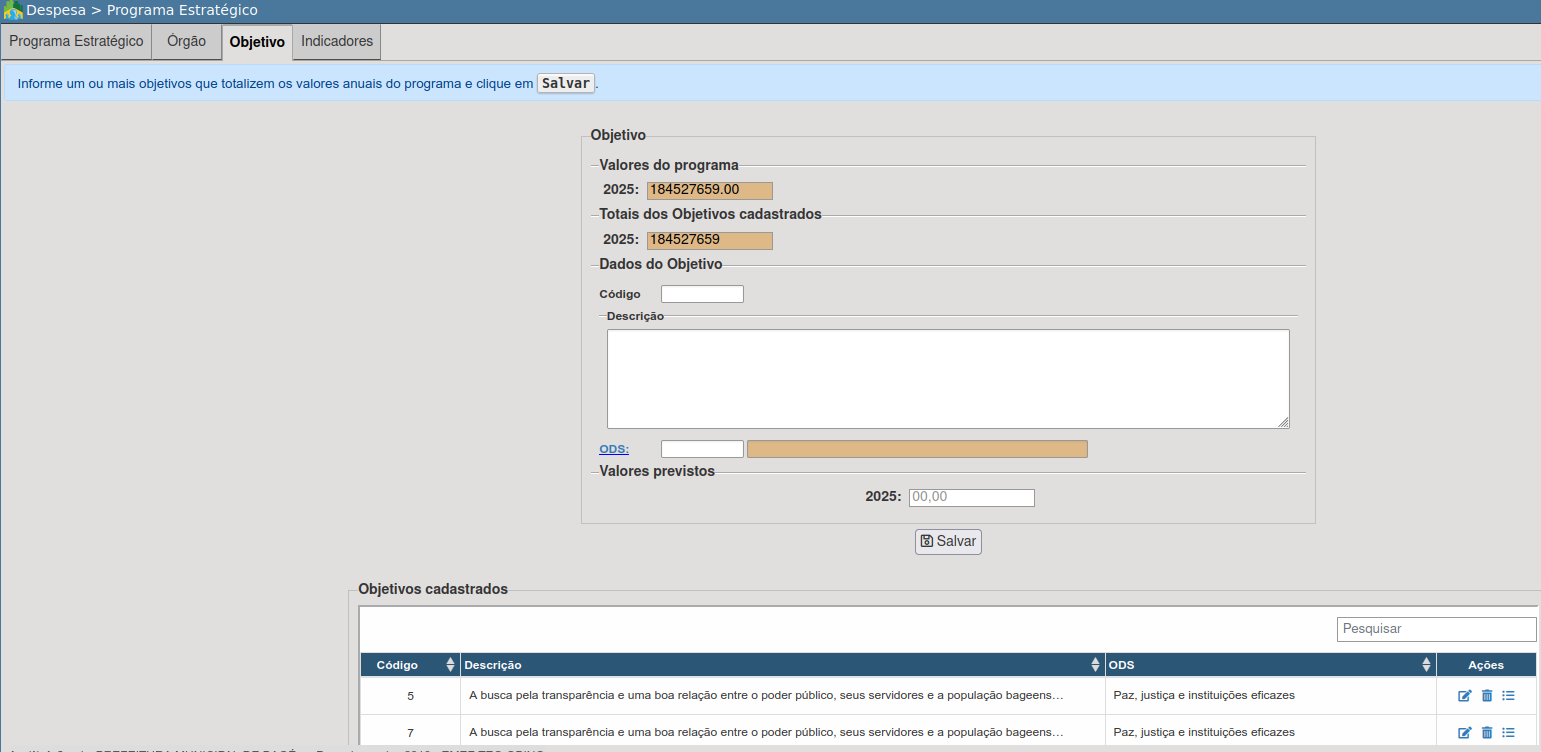1541x752 pixels.
Task: Edit the objective with code 5
Action: pos(1465,696)
